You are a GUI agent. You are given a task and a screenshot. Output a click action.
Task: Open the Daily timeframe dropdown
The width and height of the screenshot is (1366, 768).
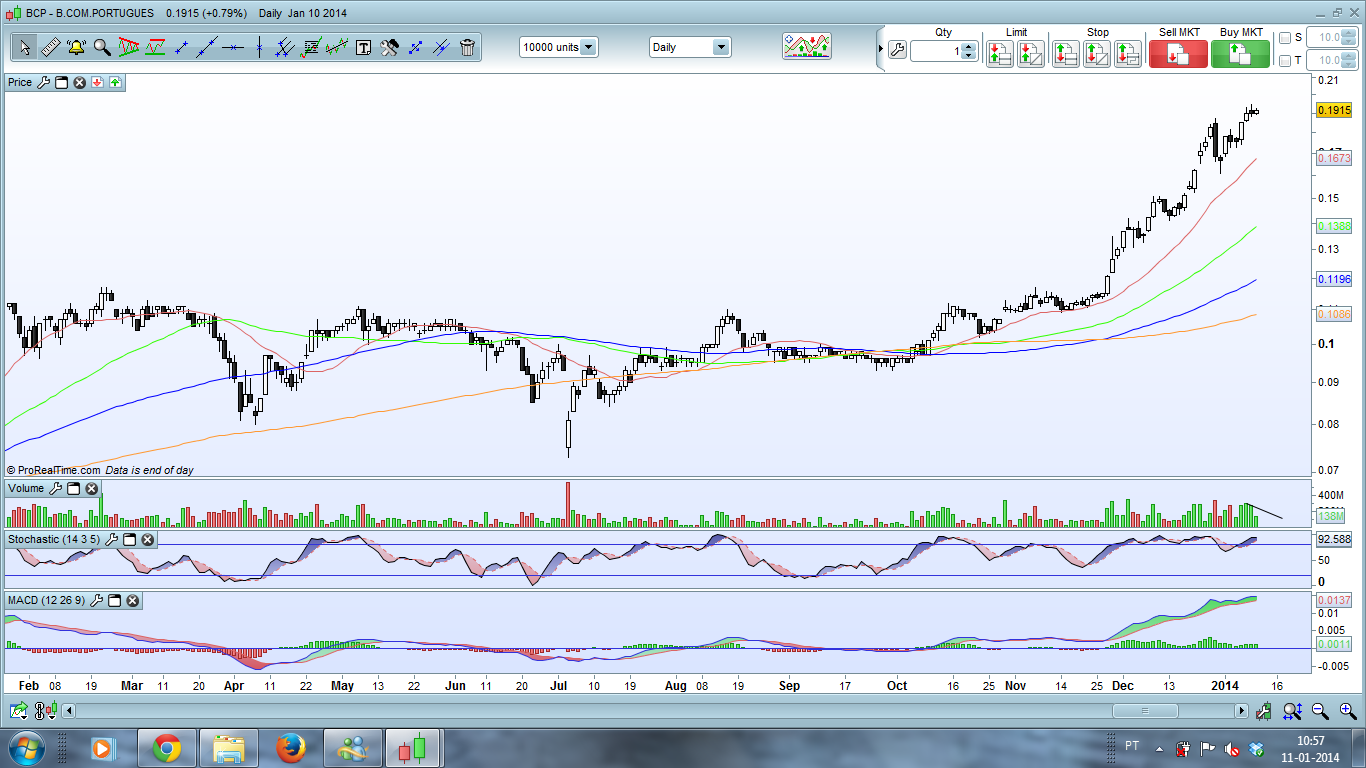720,47
